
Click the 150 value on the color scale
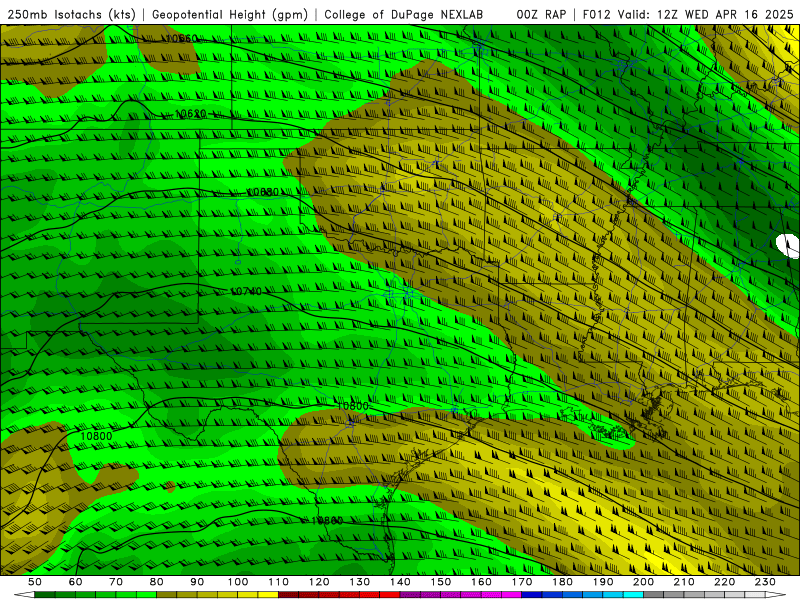point(441,582)
